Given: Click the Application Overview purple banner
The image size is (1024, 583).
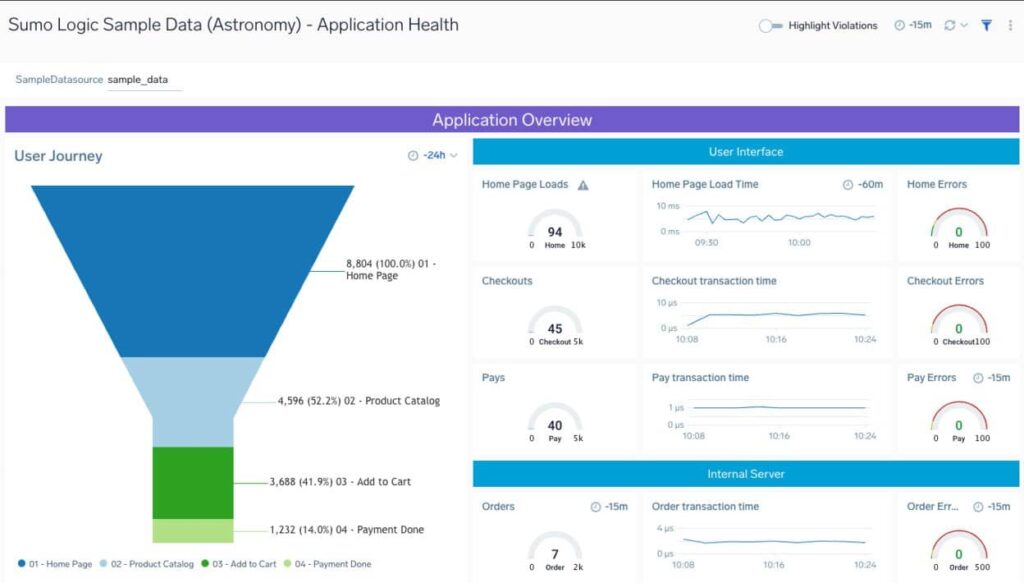Looking at the screenshot, I should click(512, 120).
